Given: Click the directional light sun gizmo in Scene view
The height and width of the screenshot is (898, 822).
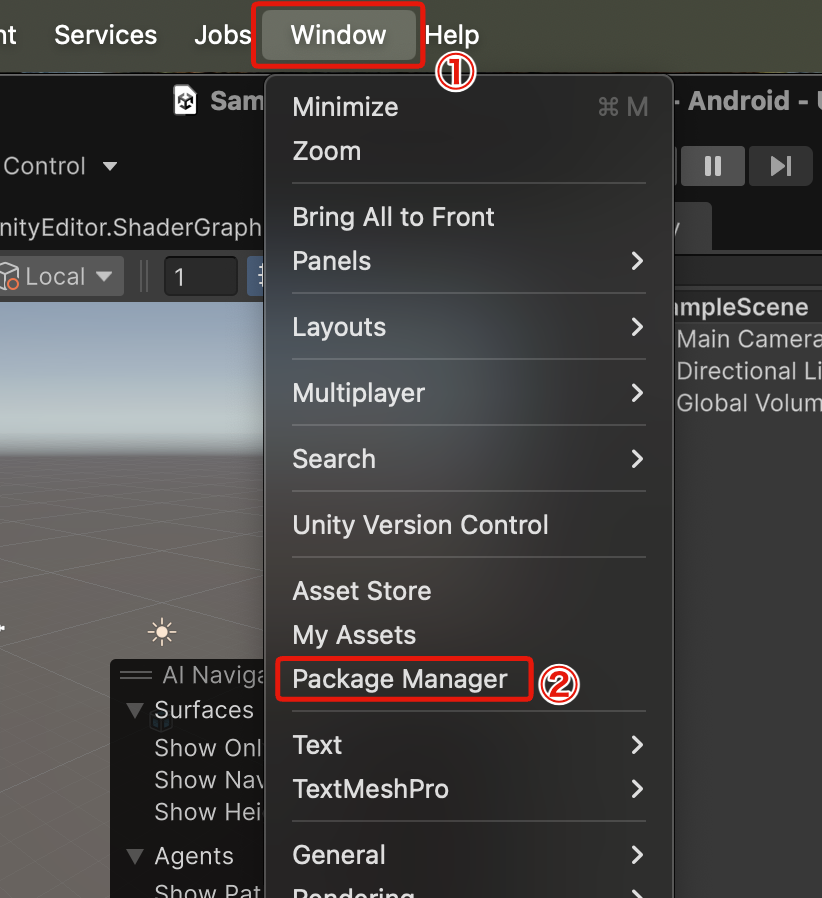Looking at the screenshot, I should click(161, 631).
